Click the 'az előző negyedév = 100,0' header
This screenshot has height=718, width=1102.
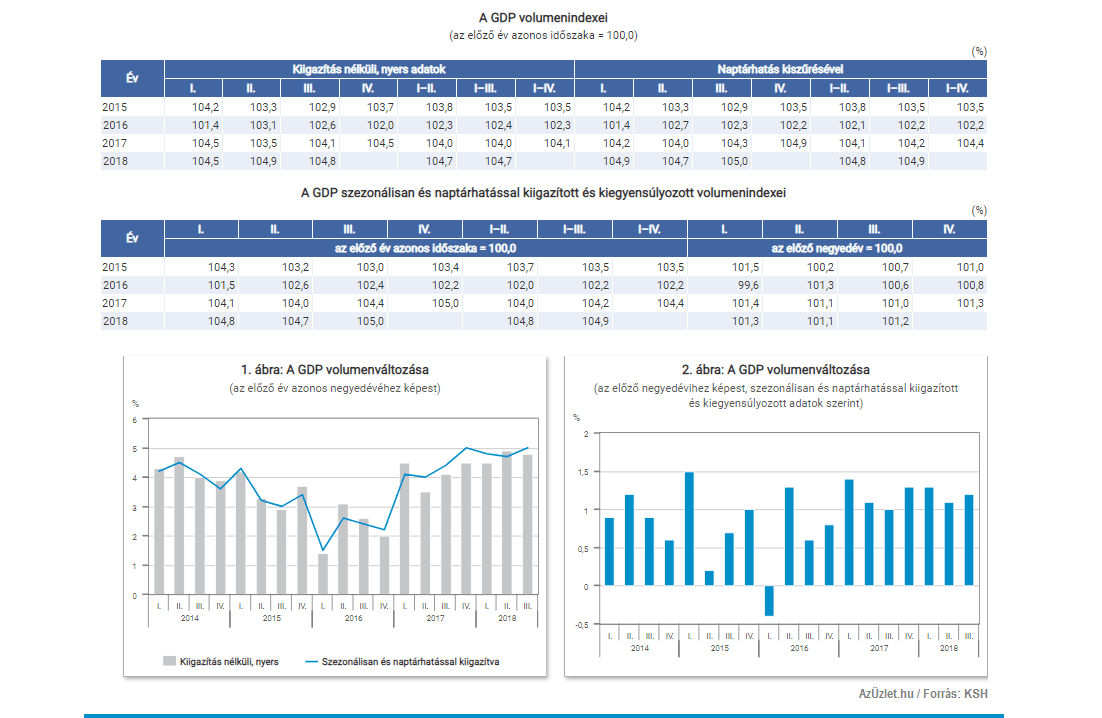837,248
